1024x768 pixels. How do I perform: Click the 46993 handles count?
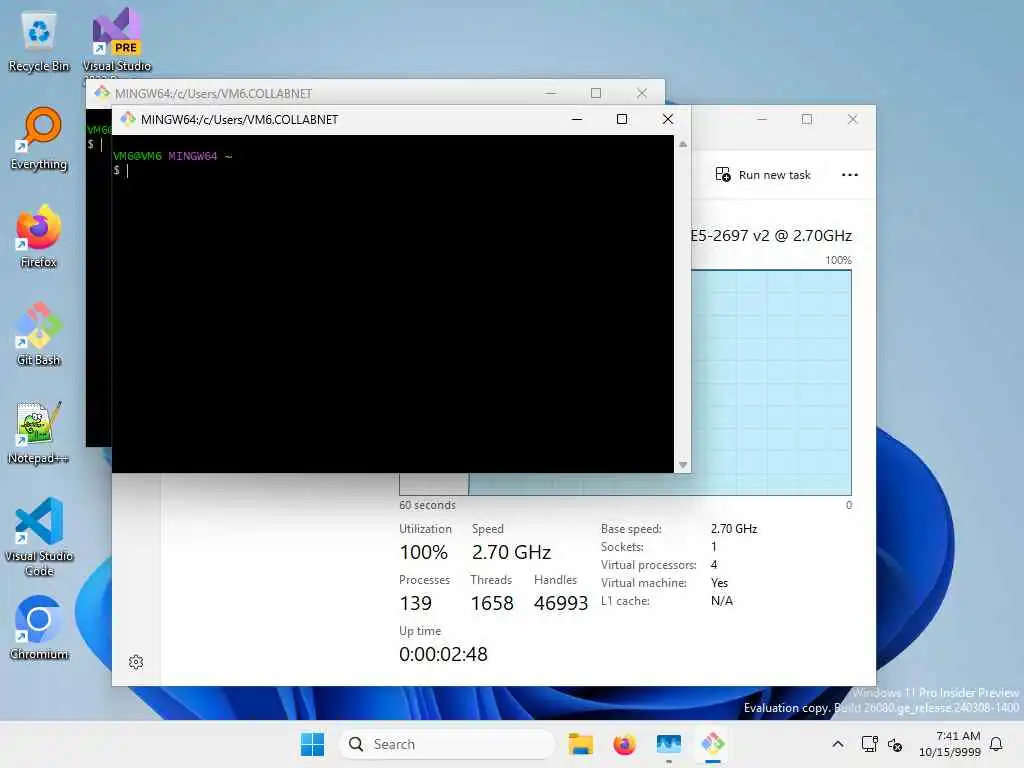pos(561,603)
